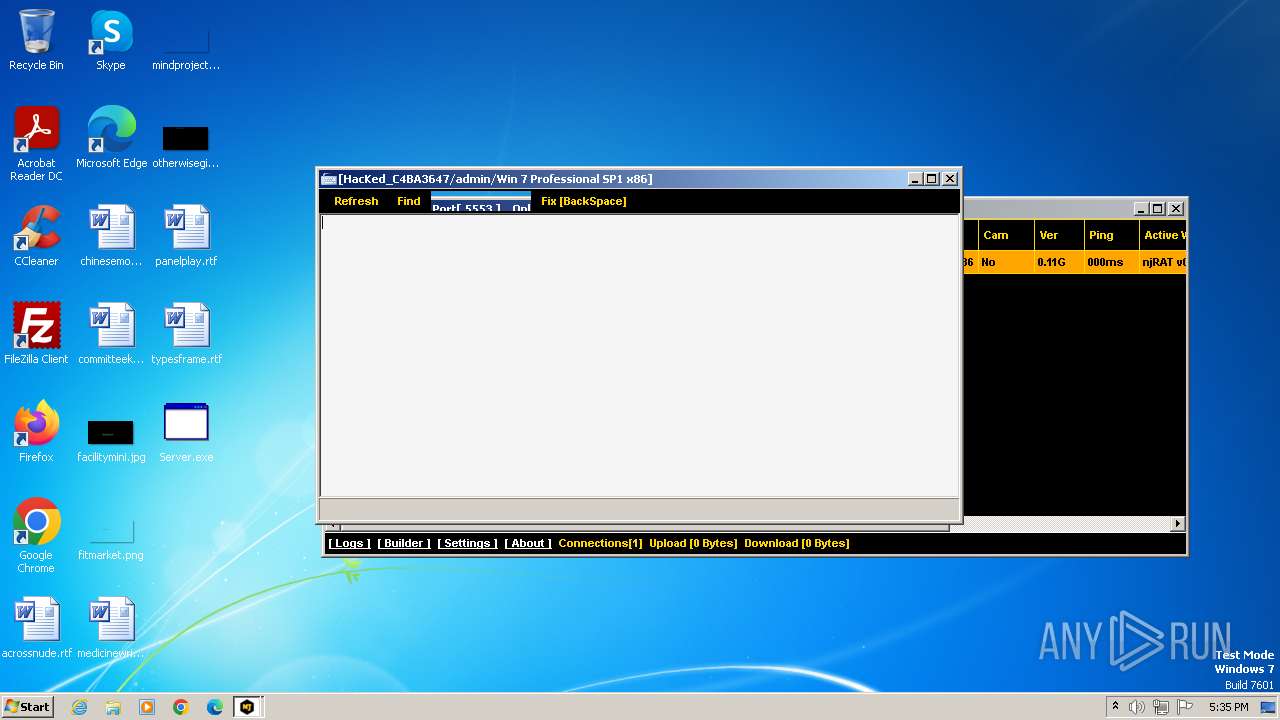Image resolution: width=1280 pixels, height=720 pixels.
Task: Open the [ Logs ] link
Action: point(350,543)
